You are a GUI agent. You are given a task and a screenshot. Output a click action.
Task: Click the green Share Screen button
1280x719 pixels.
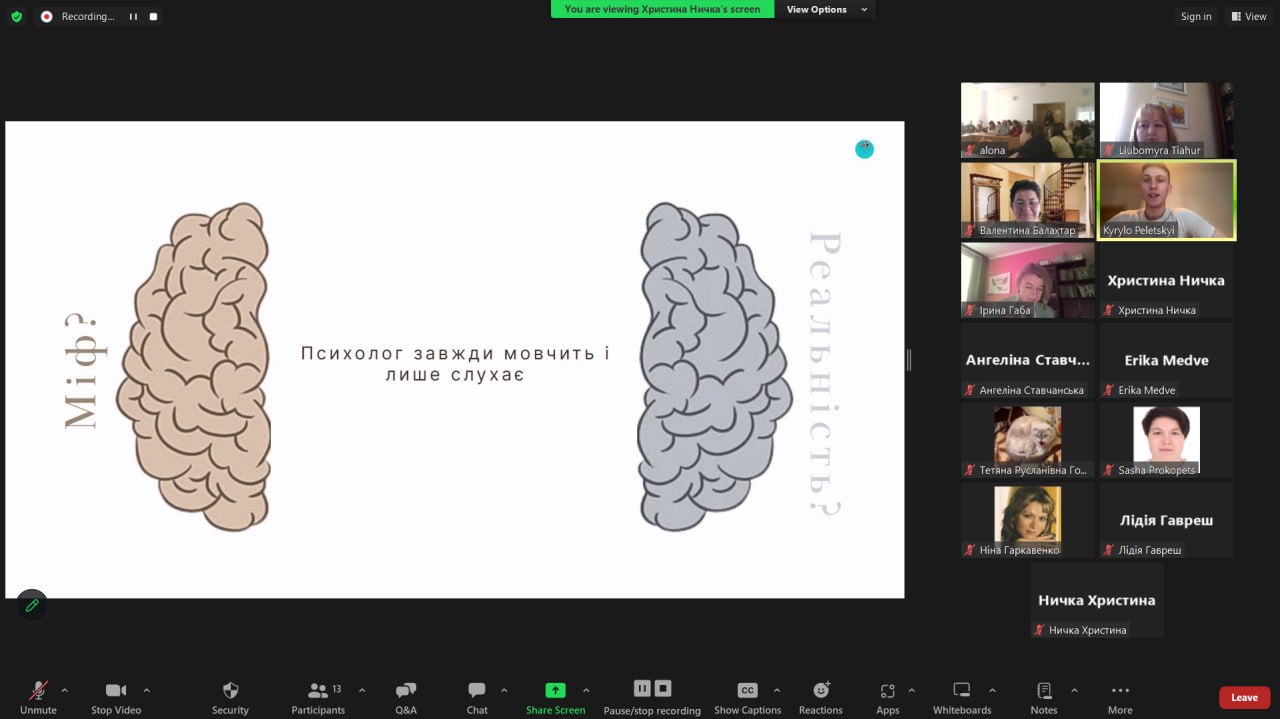click(555, 697)
